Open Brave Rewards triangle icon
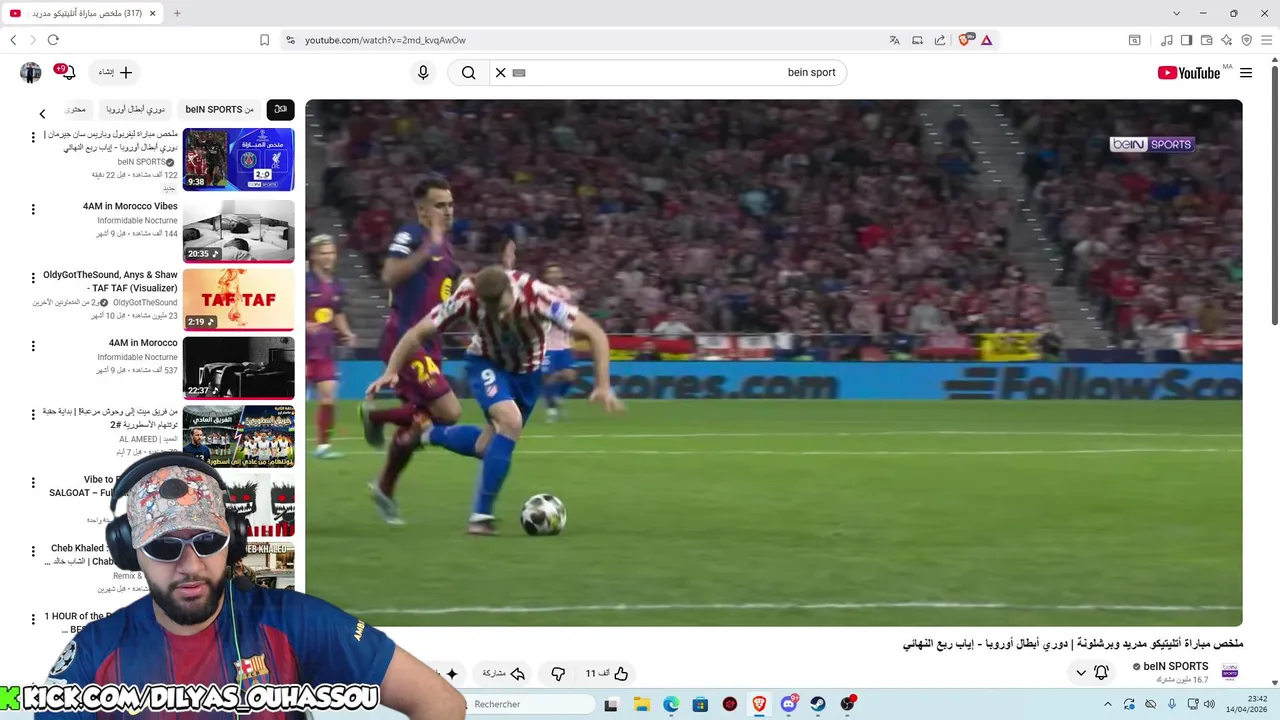Image resolution: width=1280 pixels, height=720 pixels. 986,40
